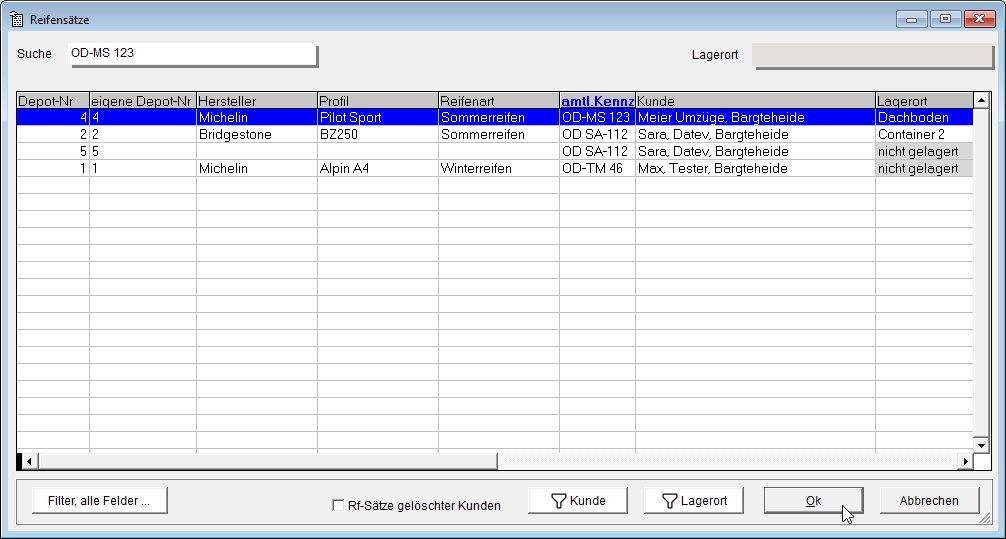This screenshot has width=1006, height=539.
Task: Click the vertical scrollbar down arrow
Action: click(x=981, y=445)
